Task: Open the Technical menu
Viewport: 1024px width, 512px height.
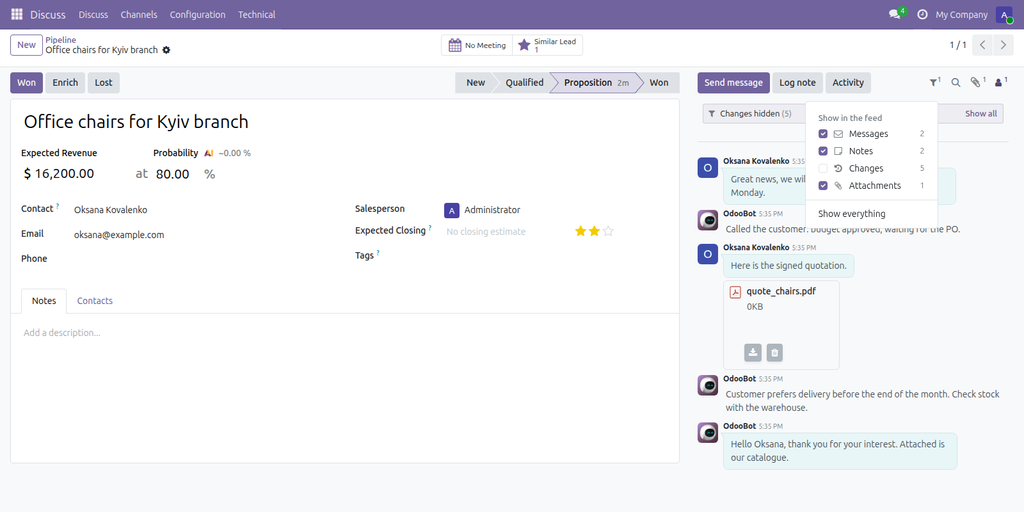Action: (x=257, y=14)
